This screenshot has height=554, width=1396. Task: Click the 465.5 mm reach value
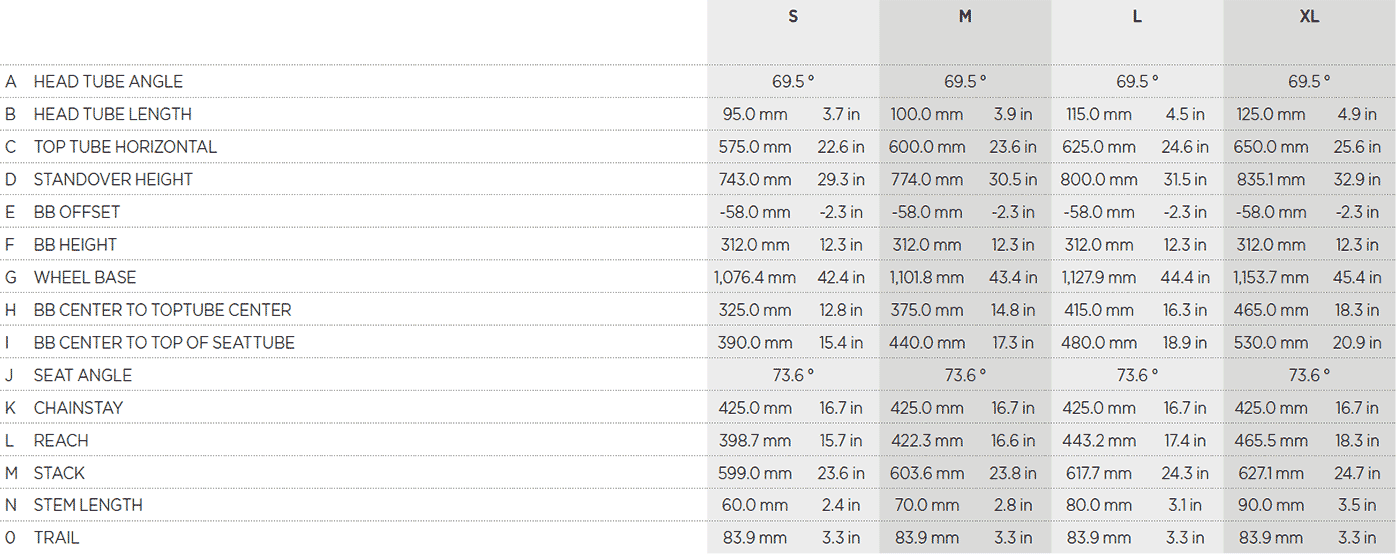click(x=1271, y=440)
